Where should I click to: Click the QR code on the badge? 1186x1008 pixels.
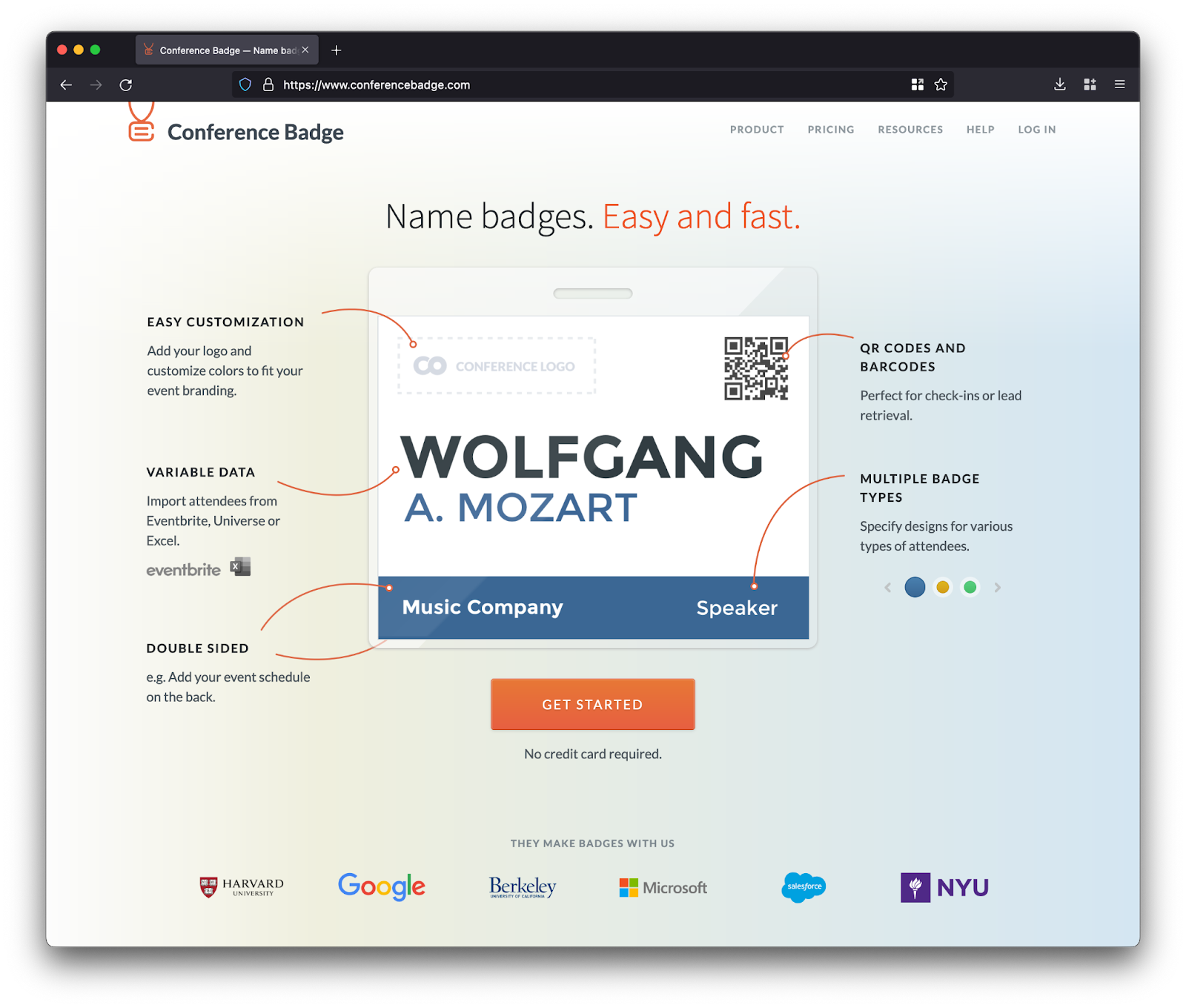coord(756,368)
